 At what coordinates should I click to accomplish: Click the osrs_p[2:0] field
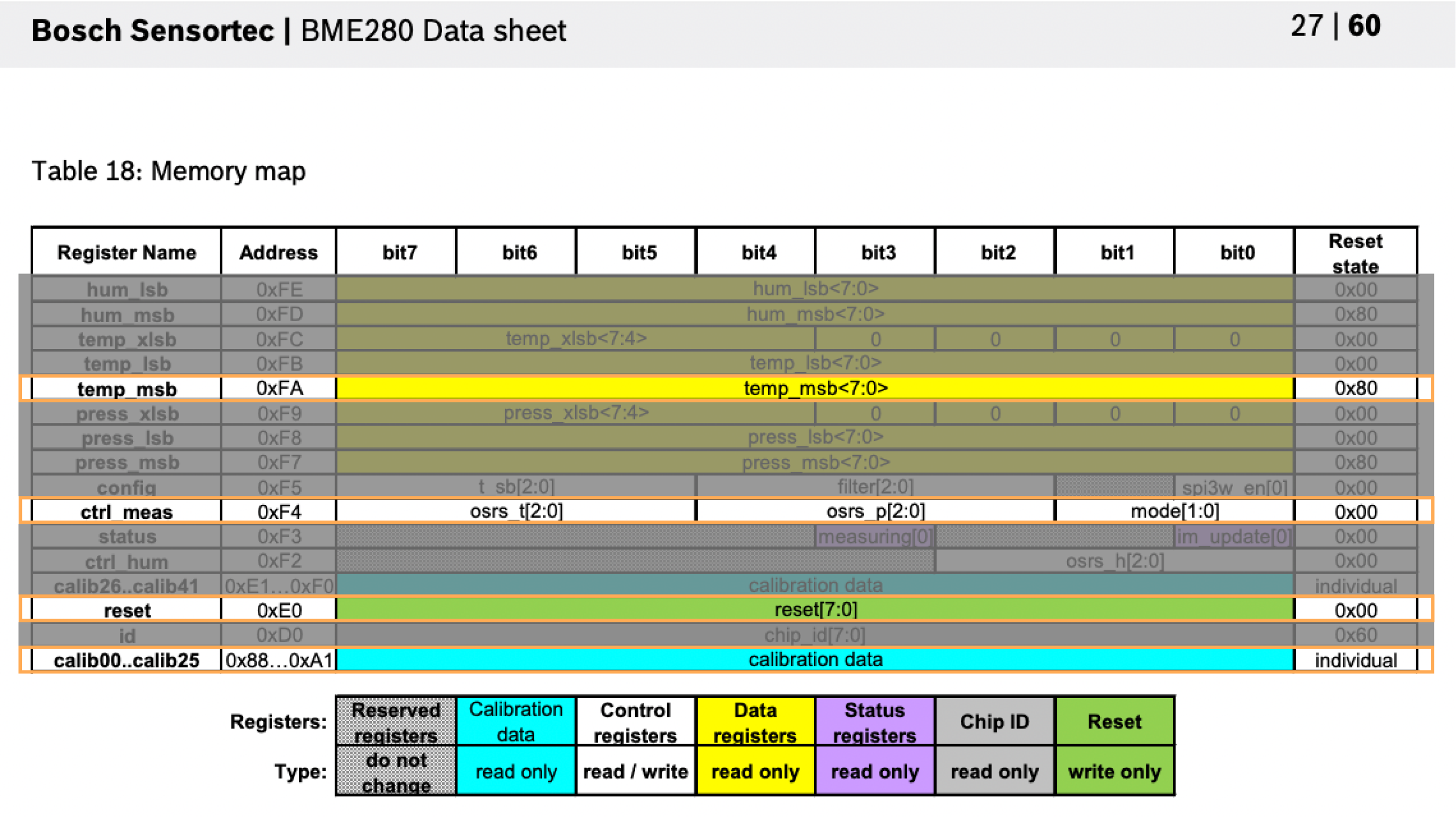pos(875,511)
